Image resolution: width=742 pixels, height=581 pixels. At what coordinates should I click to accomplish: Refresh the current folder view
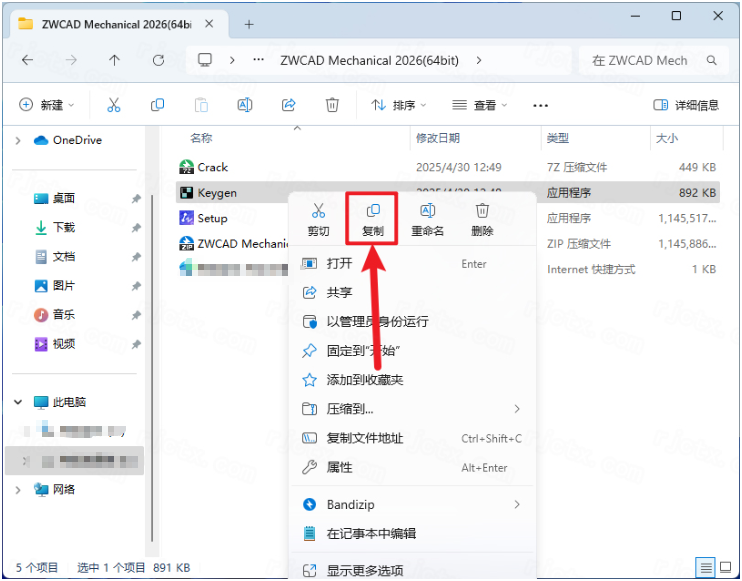pyautogui.click(x=158, y=60)
